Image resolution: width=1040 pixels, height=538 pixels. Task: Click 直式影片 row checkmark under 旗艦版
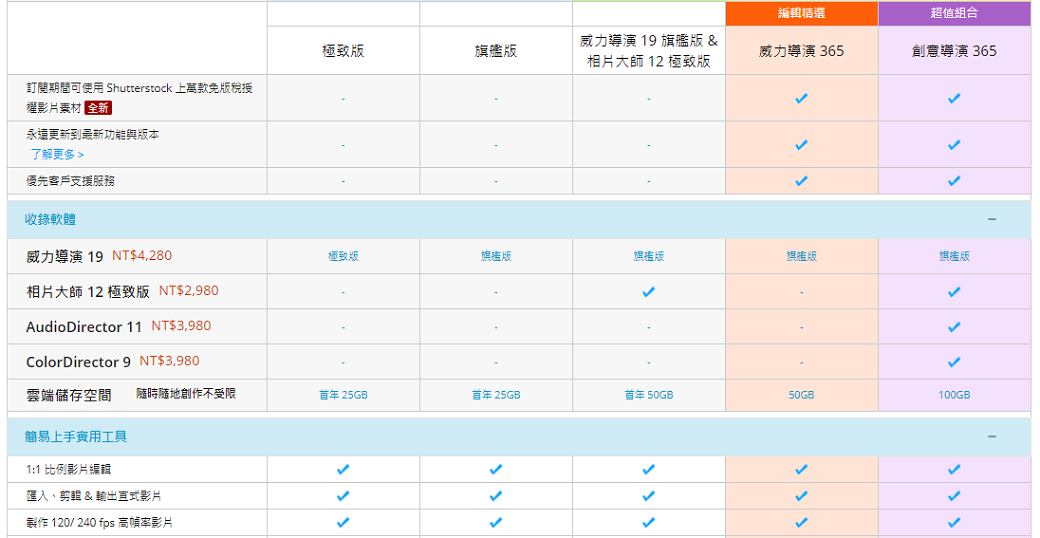coord(495,496)
